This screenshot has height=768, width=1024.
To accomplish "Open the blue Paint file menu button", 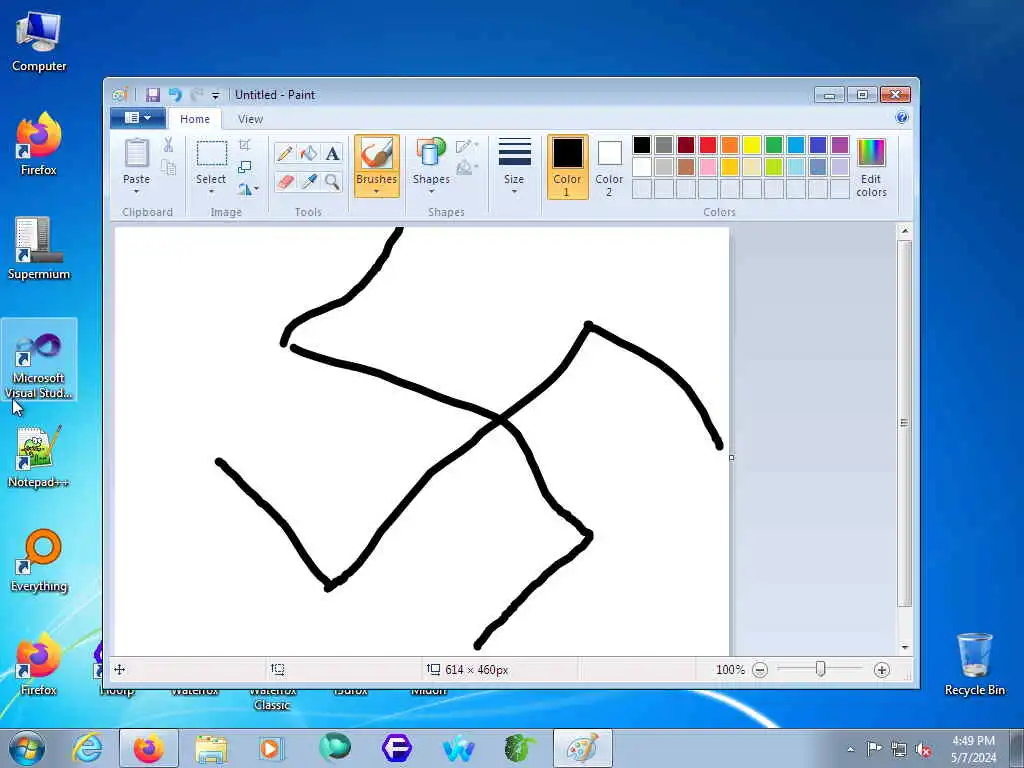I will coord(137,118).
